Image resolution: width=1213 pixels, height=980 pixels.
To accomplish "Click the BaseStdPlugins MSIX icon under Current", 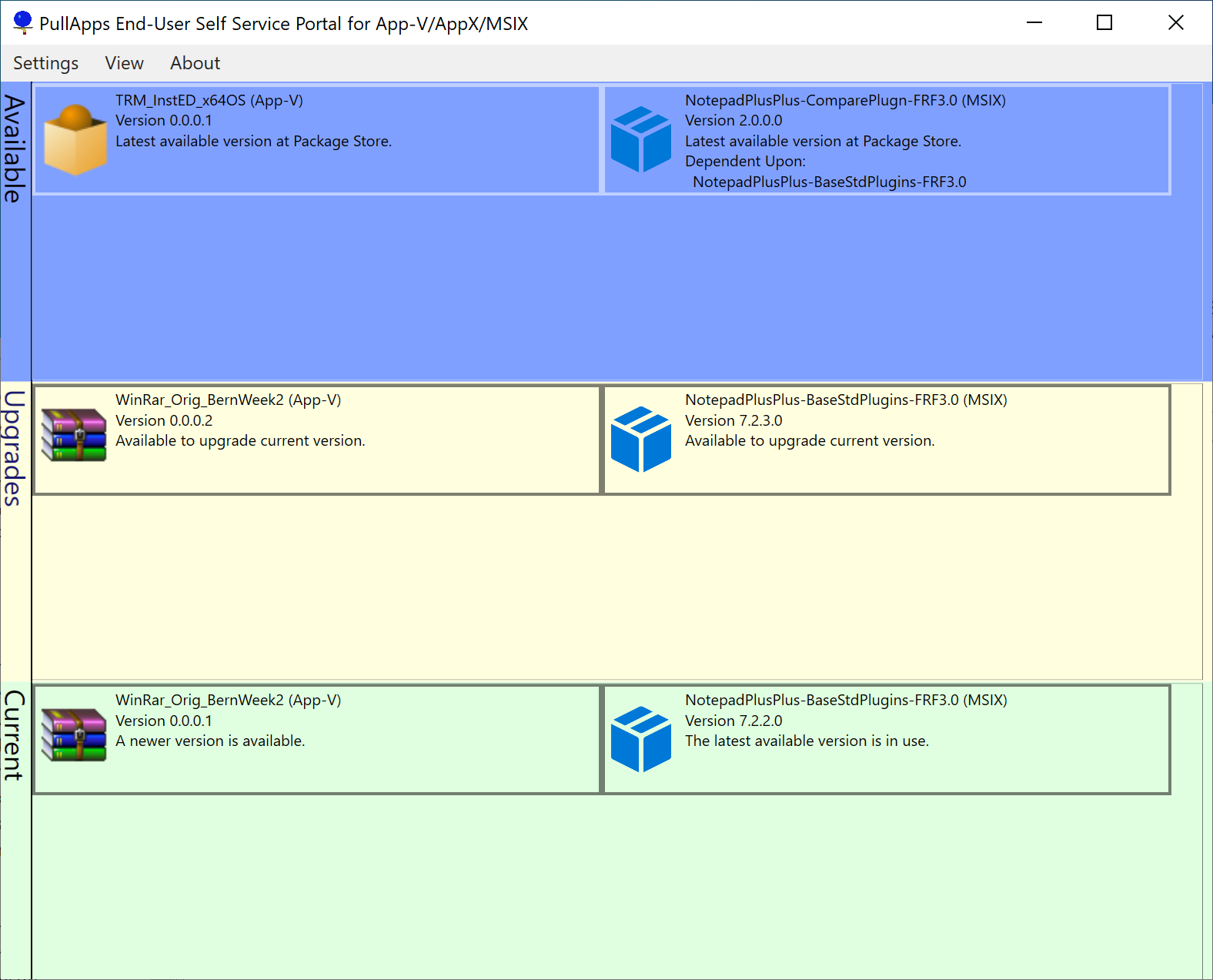I will (641, 740).
